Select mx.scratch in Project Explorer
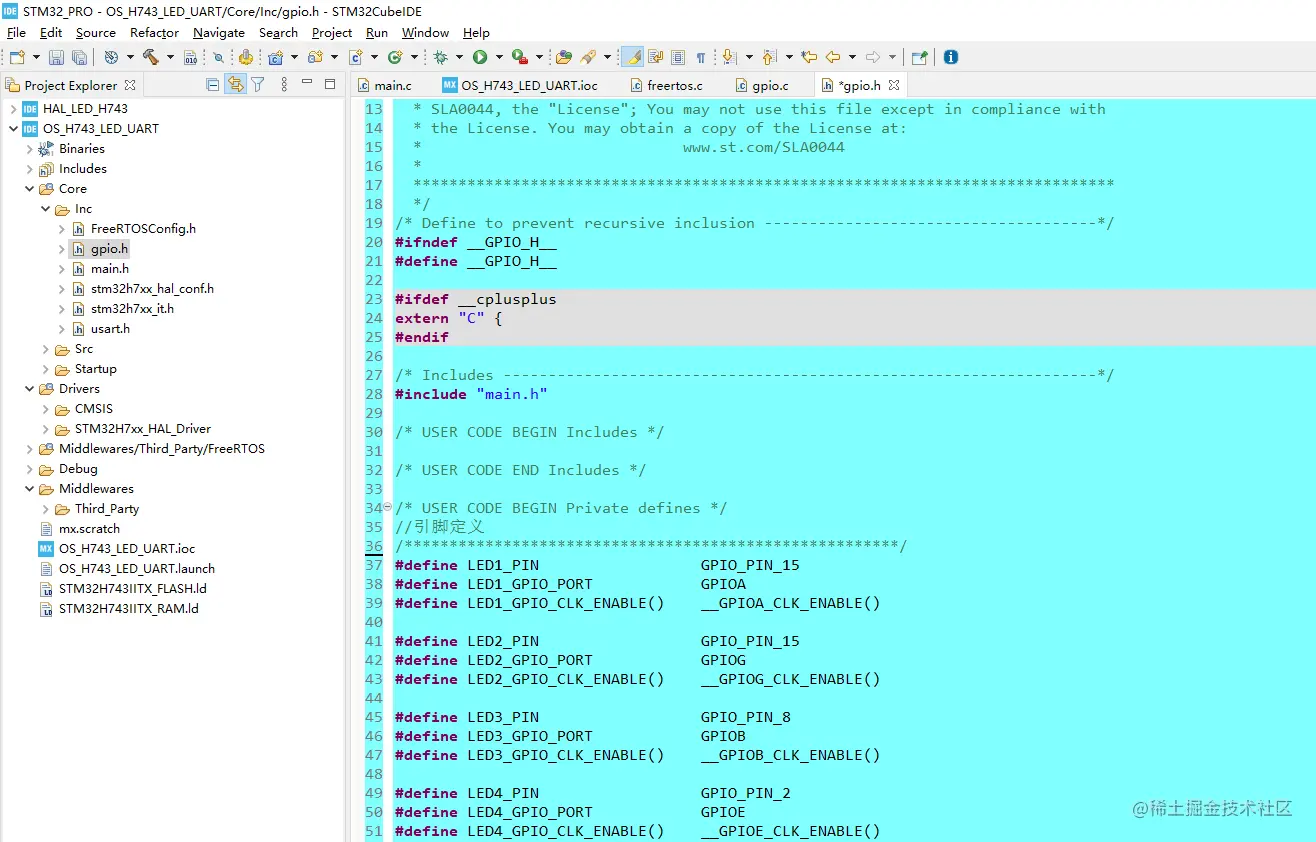Viewport: 1316px width, 842px height. 89,529
